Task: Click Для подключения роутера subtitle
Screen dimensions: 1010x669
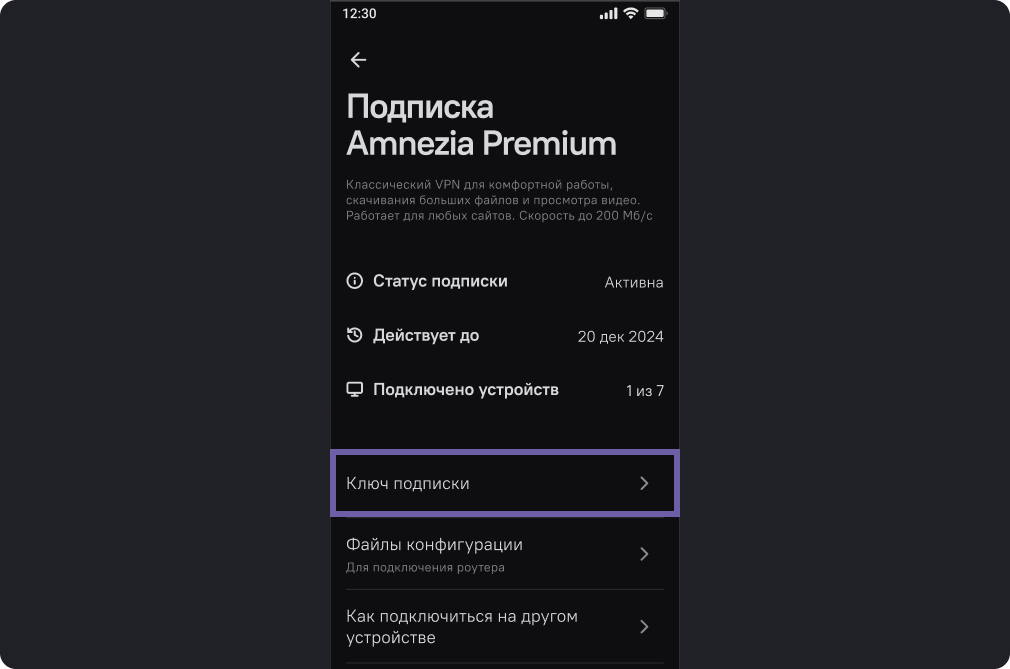Action: pyautogui.click(x=425, y=567)
